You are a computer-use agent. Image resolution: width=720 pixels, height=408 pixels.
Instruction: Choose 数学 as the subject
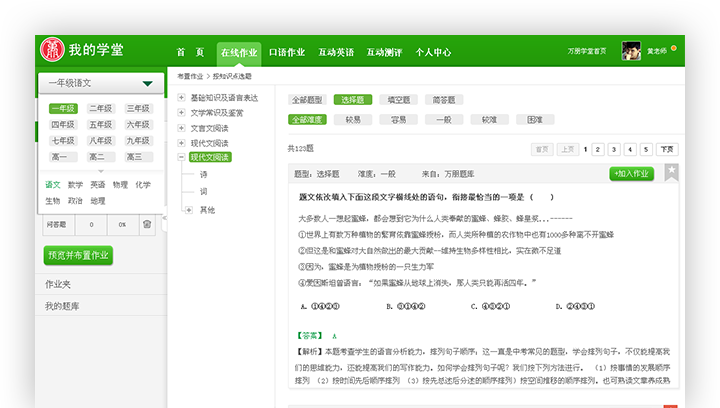(75, 185)
